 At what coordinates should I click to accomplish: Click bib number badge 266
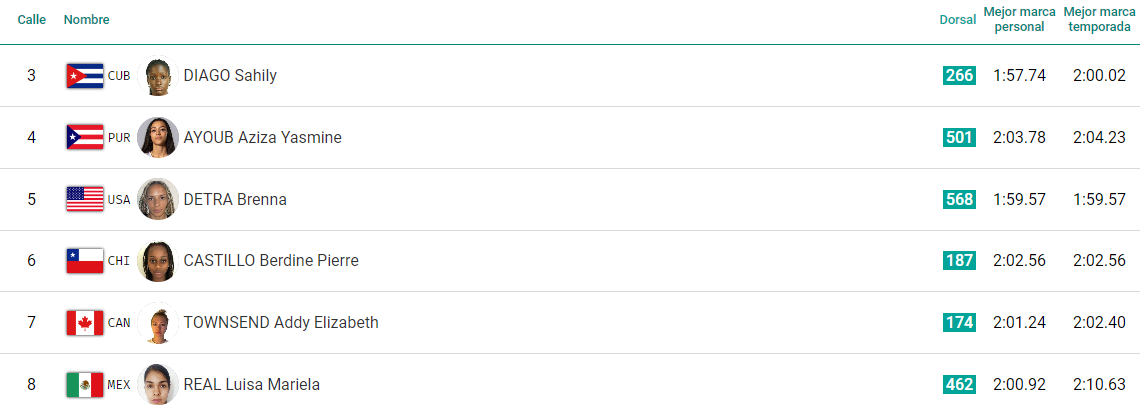coord(959,75)
